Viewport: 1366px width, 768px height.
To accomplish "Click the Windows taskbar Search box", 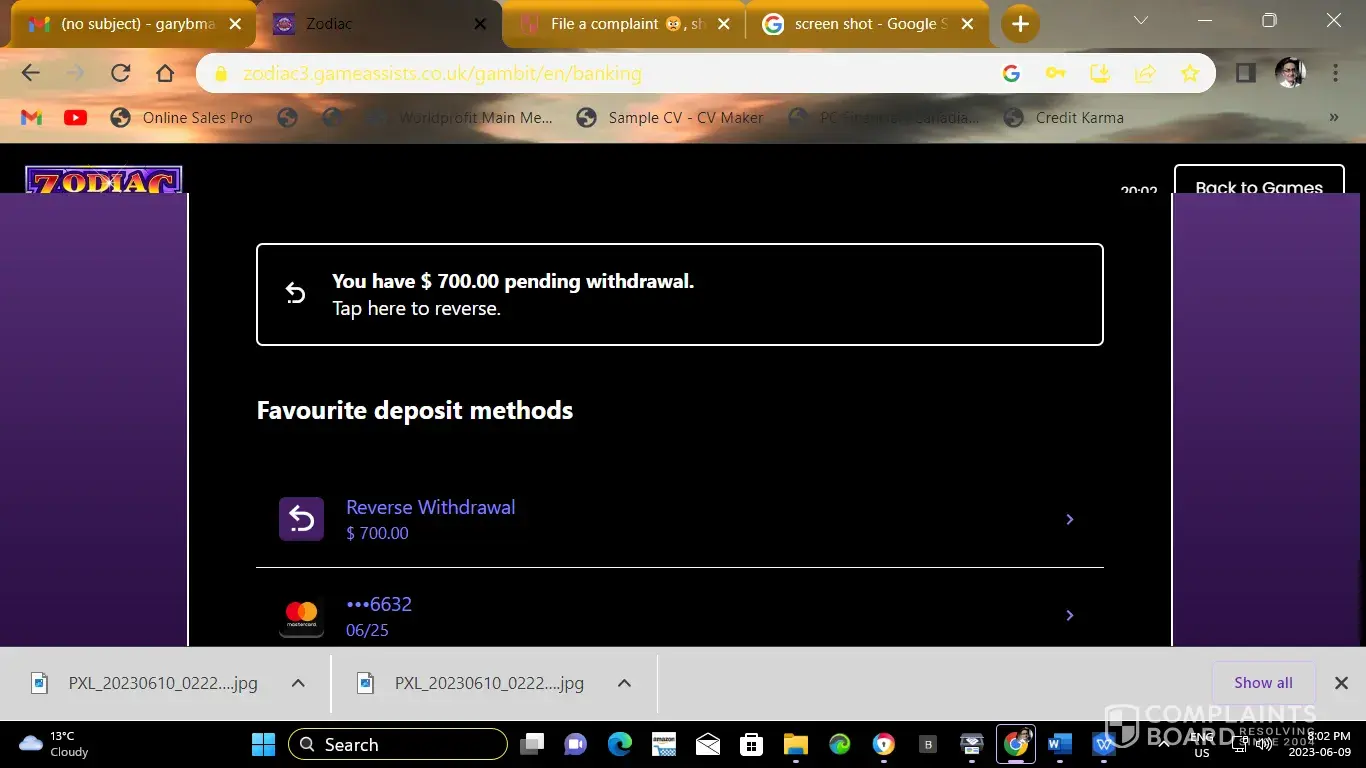I will pyautogui.click(x=398, y=744).
